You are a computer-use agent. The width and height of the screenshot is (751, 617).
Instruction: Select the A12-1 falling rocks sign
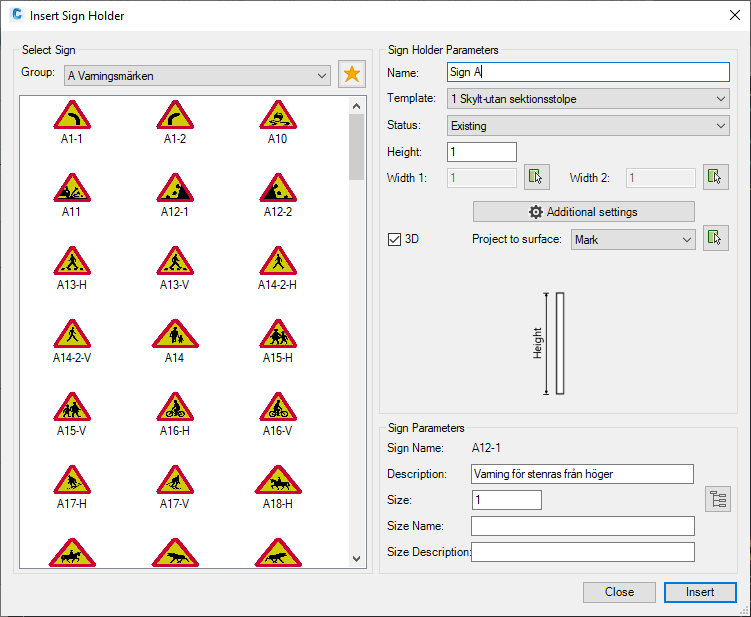click(175, 195)
